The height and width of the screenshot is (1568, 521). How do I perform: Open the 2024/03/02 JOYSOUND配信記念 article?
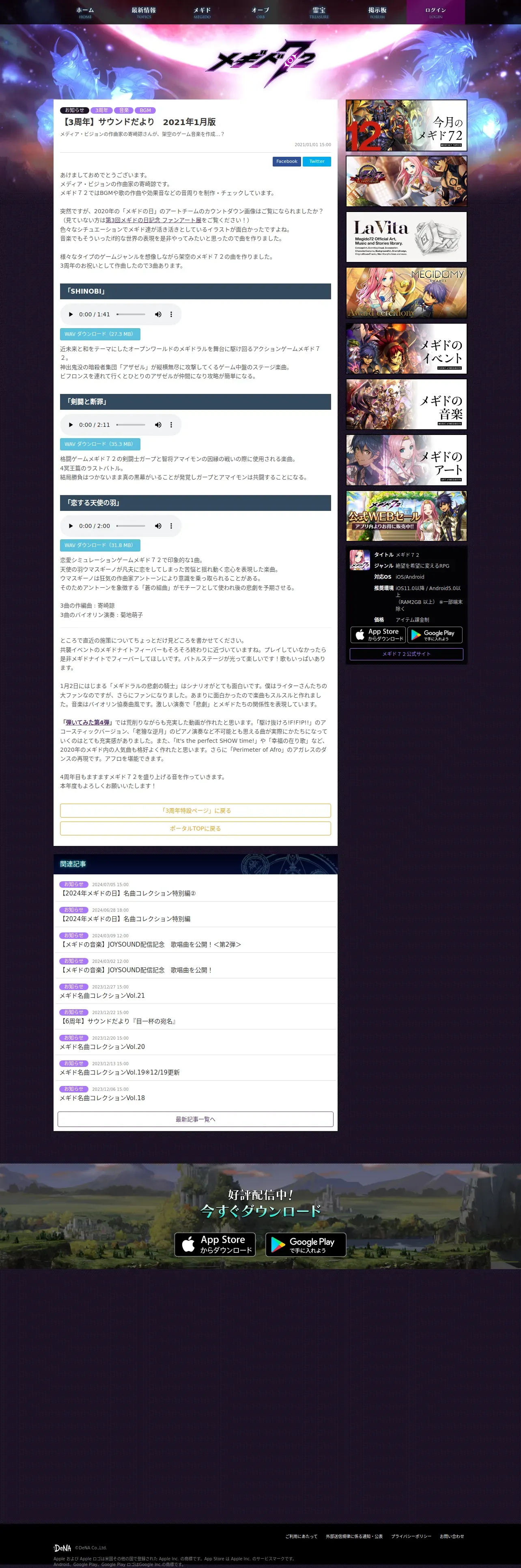coord(195,965)
